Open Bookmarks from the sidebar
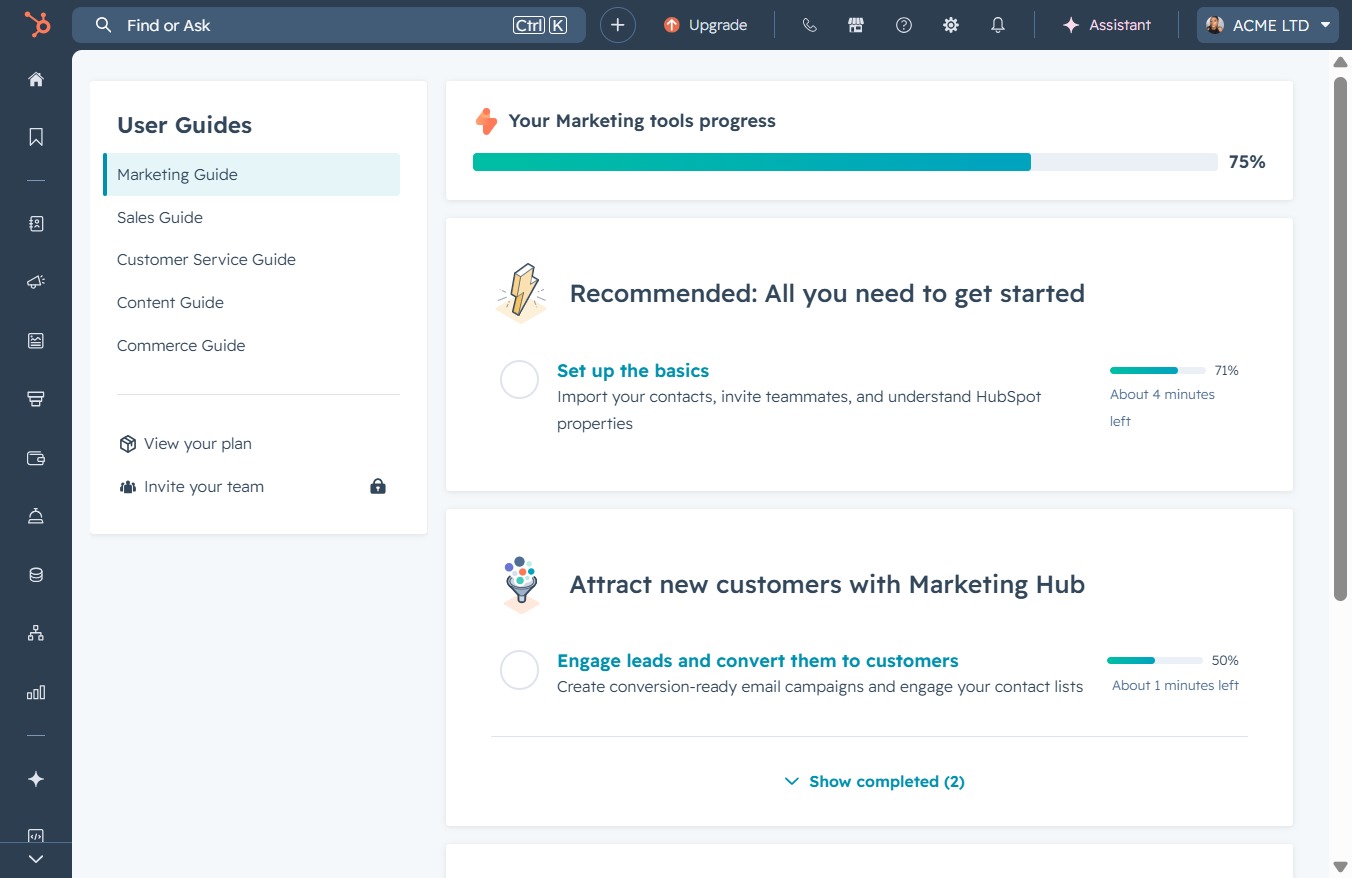1352x878 pixels. 36,137
